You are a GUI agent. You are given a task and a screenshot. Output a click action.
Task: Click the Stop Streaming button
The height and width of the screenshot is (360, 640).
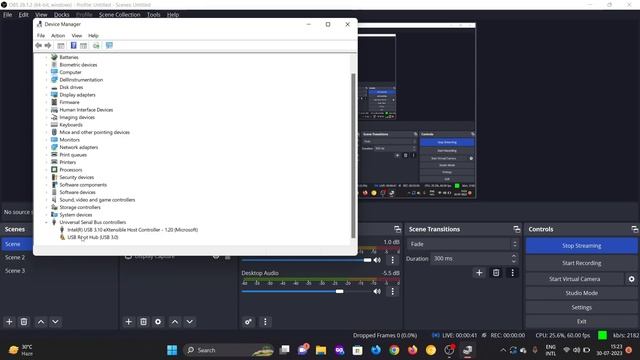[x=581, y=246]
